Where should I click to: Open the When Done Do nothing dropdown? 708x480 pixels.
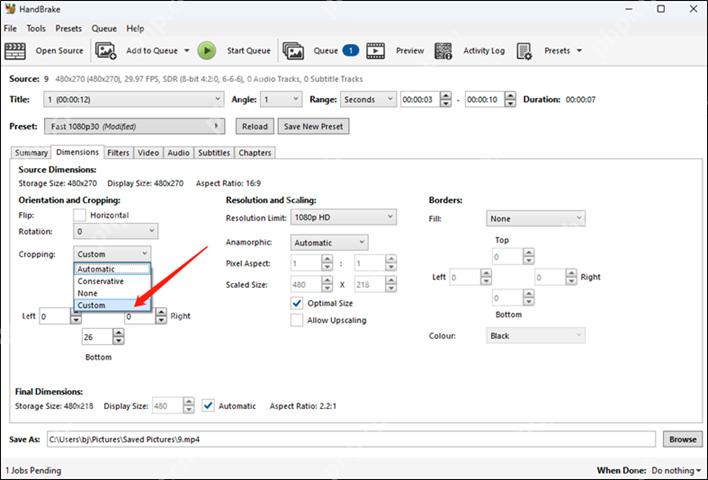[677, 471]
